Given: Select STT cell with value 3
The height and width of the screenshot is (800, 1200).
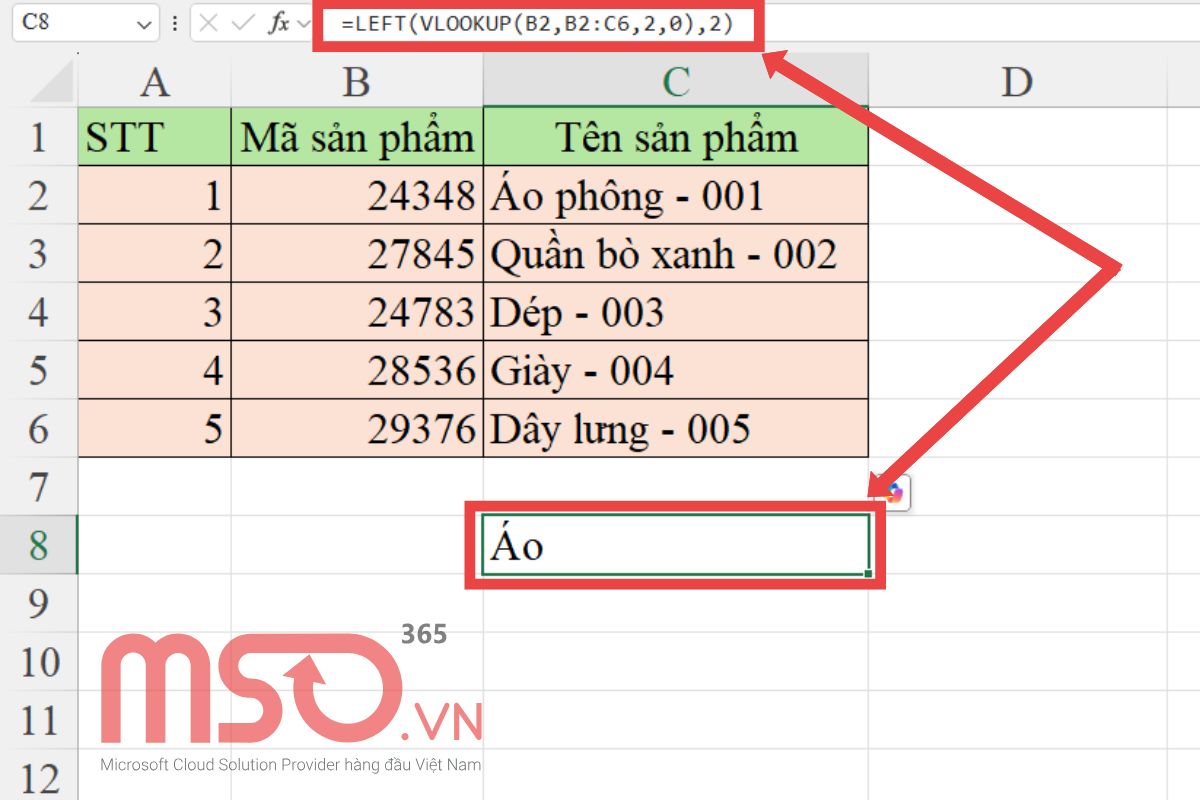Looking at the screenshot, I should click(x=155, y=312).
